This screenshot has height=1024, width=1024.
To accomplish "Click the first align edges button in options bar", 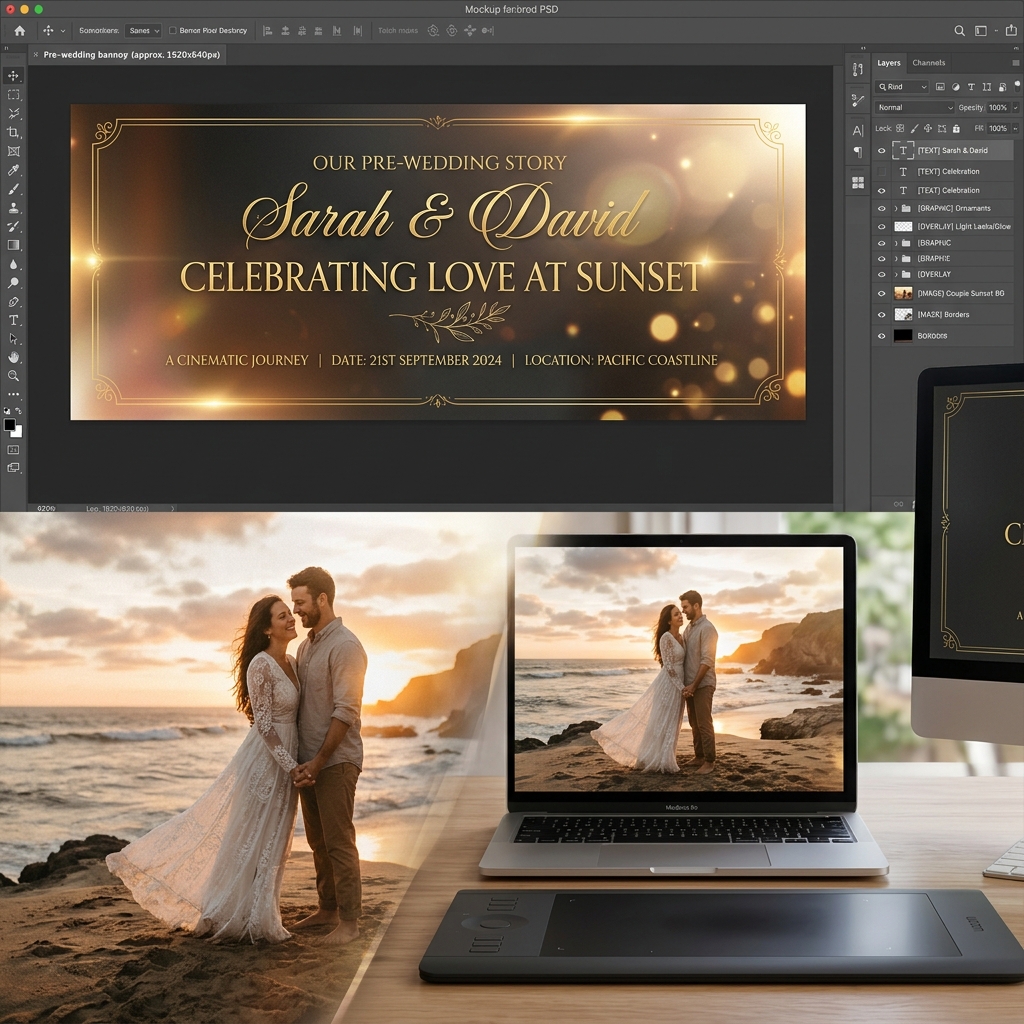I will [x=267, y=31].
